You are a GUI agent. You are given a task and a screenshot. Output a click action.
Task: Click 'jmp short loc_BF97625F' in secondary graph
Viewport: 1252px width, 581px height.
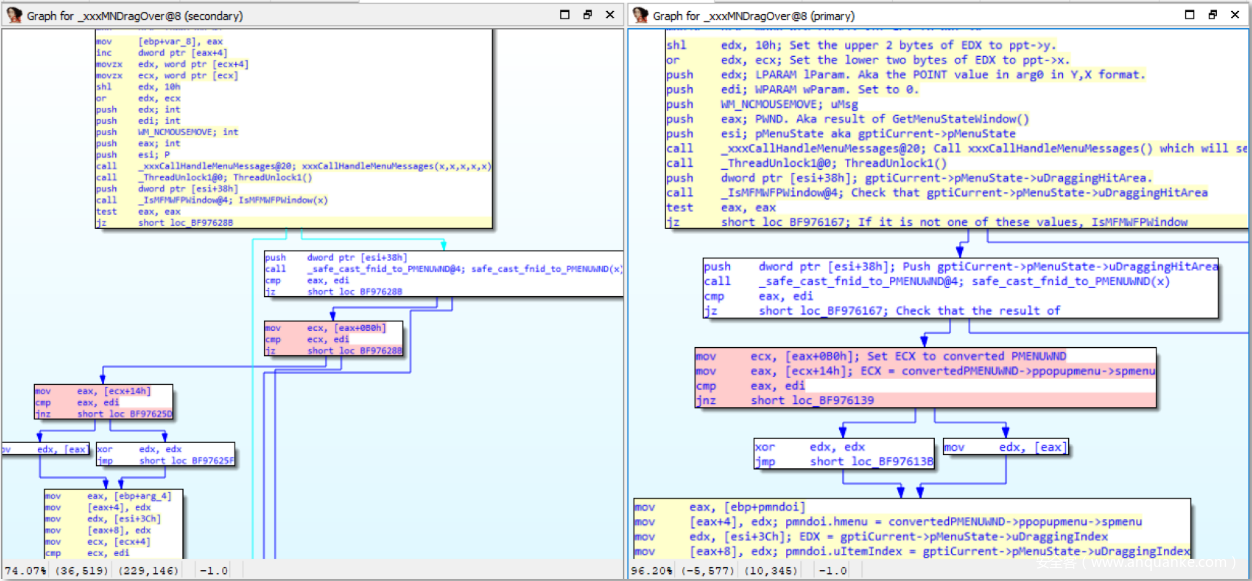165,461
